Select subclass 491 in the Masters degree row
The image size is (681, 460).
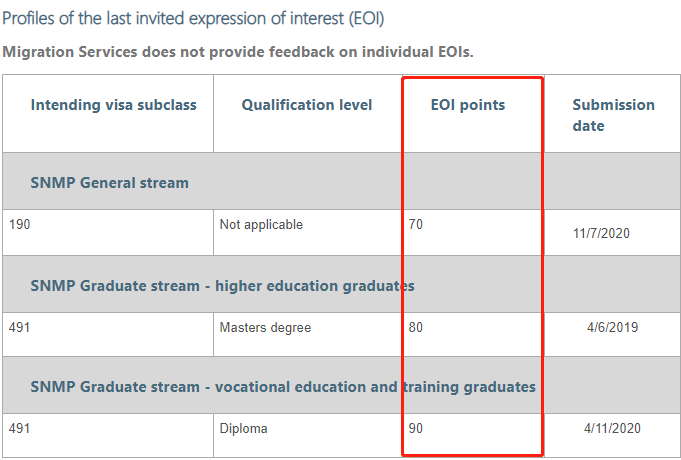[19, 327]
